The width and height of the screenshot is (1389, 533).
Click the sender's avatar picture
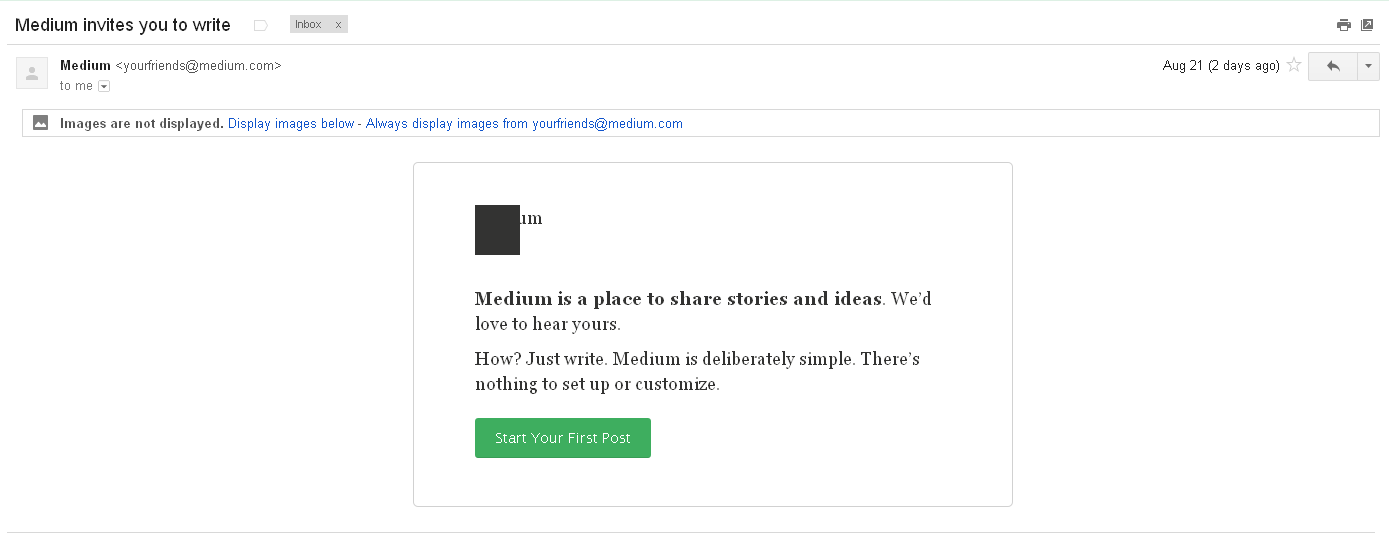[32, 73]
